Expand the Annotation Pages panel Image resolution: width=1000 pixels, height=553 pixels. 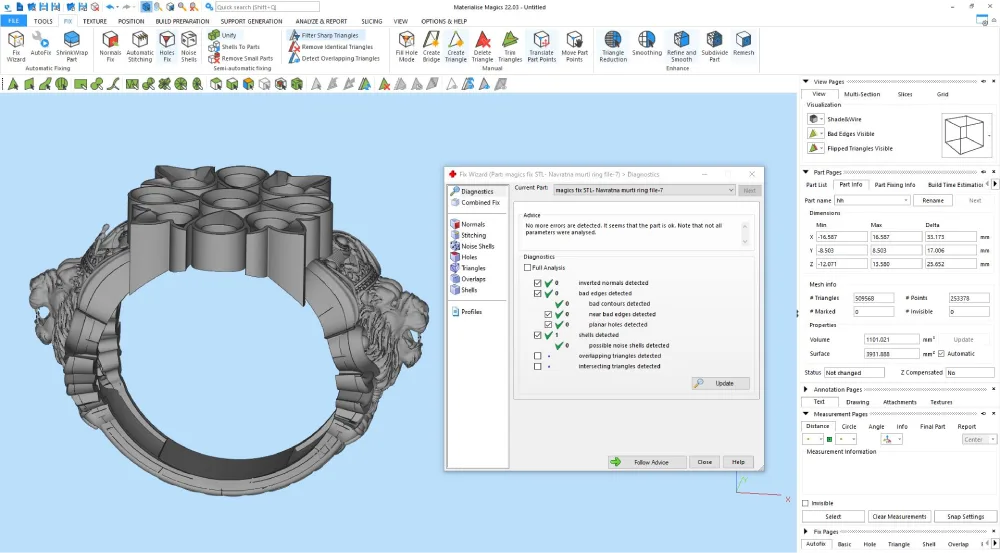pyautogui.click(x=806, y=389)
